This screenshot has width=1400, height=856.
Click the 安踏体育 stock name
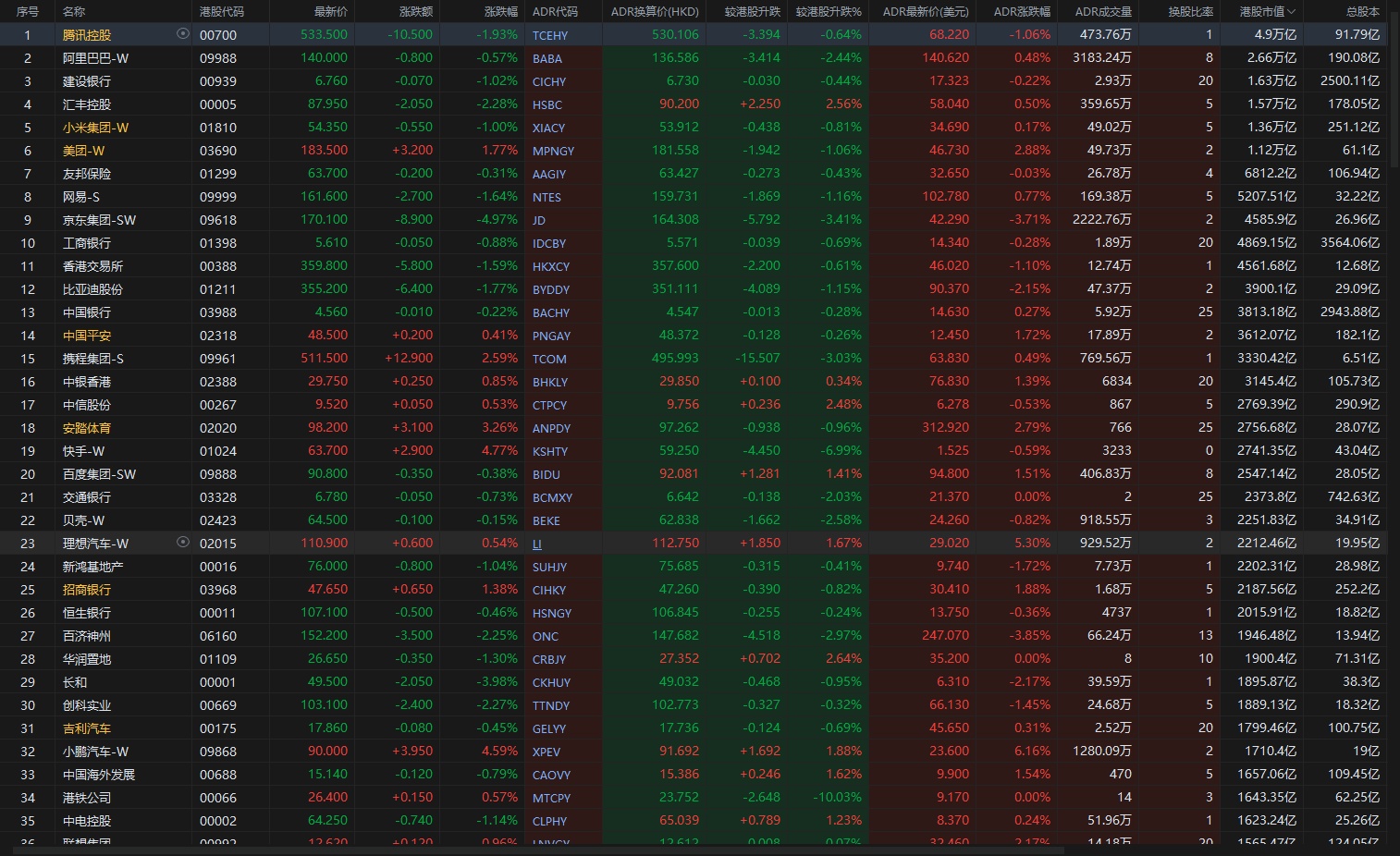coord(86,428)
